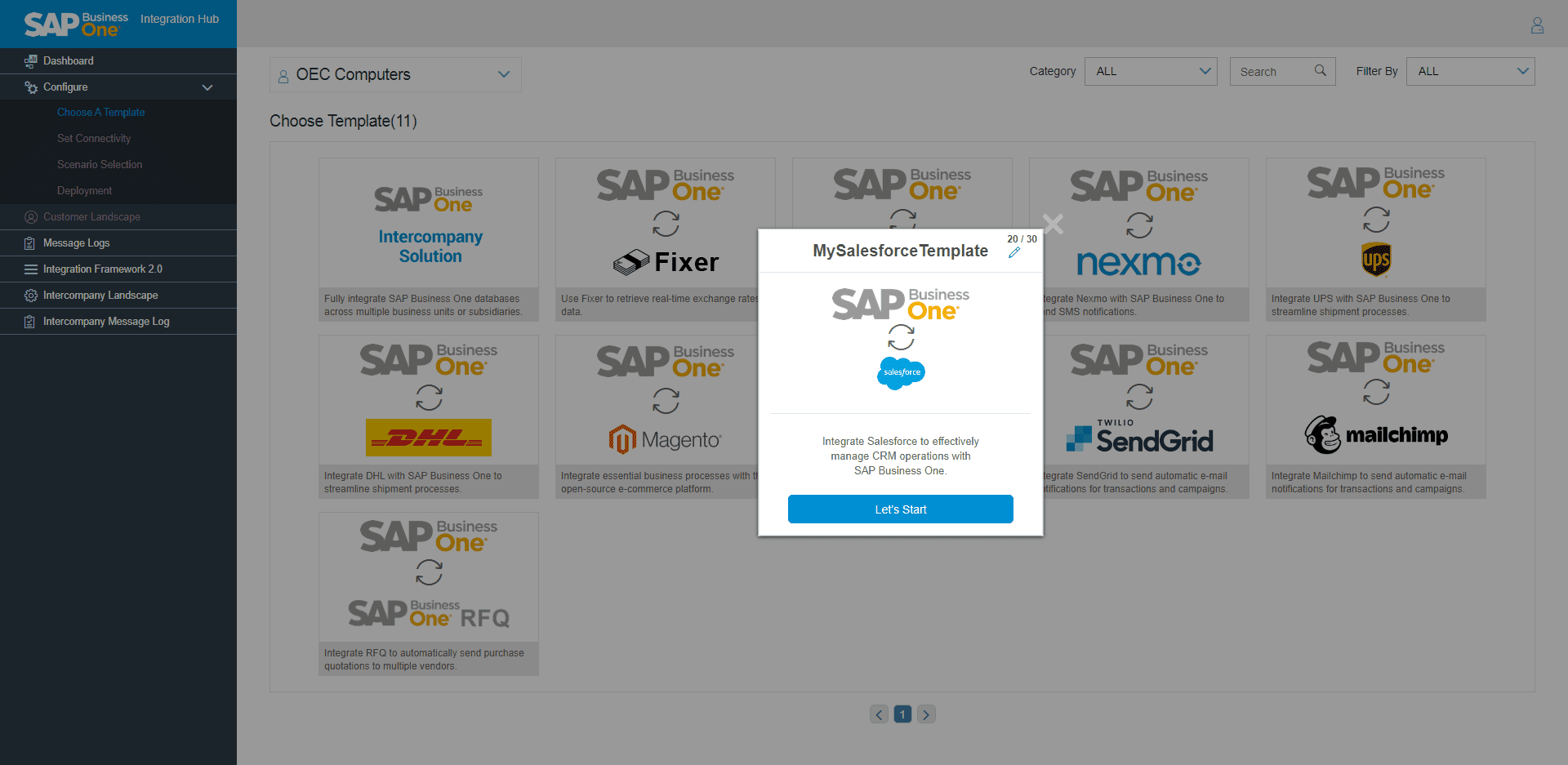
Task: Open Message Logs from the sidebar
Action: 76,242
